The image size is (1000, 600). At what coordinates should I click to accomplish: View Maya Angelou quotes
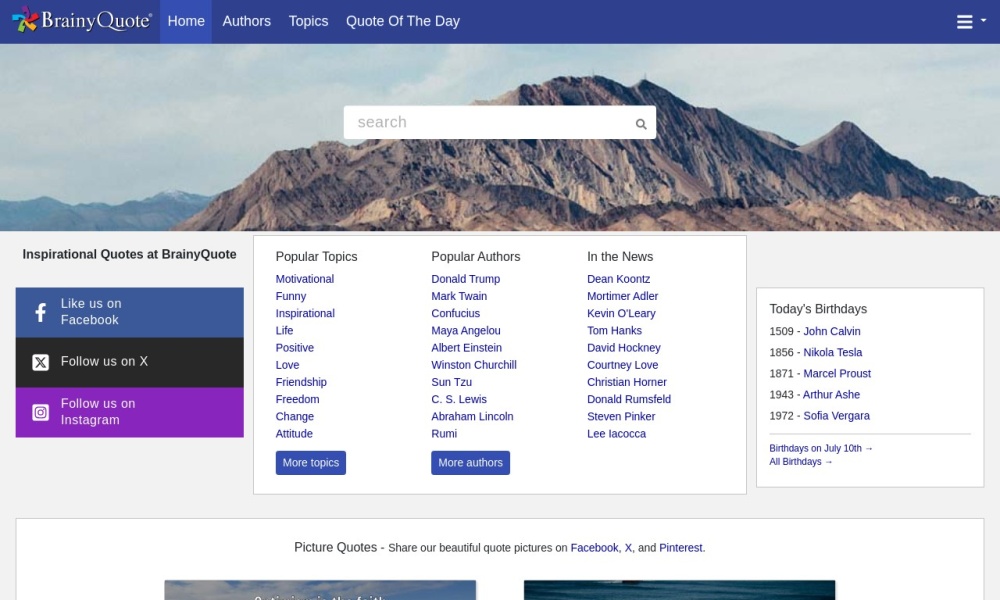pyautogui.click(x=466, y=330)
